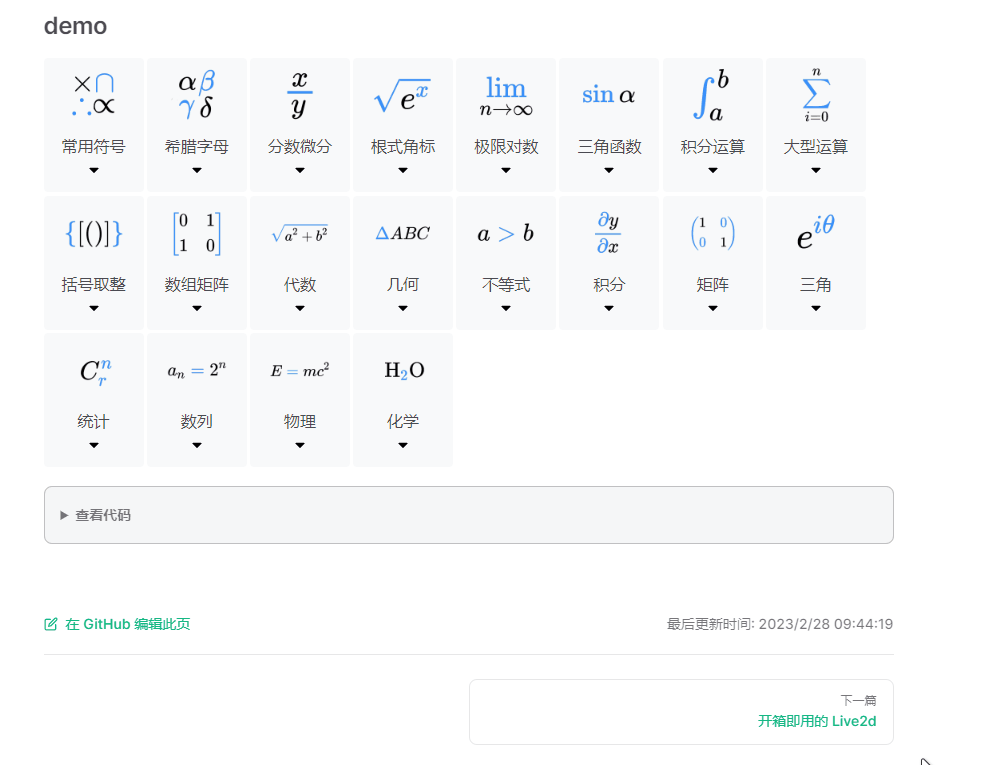The width and height of the screenshot is (990, 765).
Task: Select the 常用符号 (common symbols) icon
Action: tap(93, 94)
